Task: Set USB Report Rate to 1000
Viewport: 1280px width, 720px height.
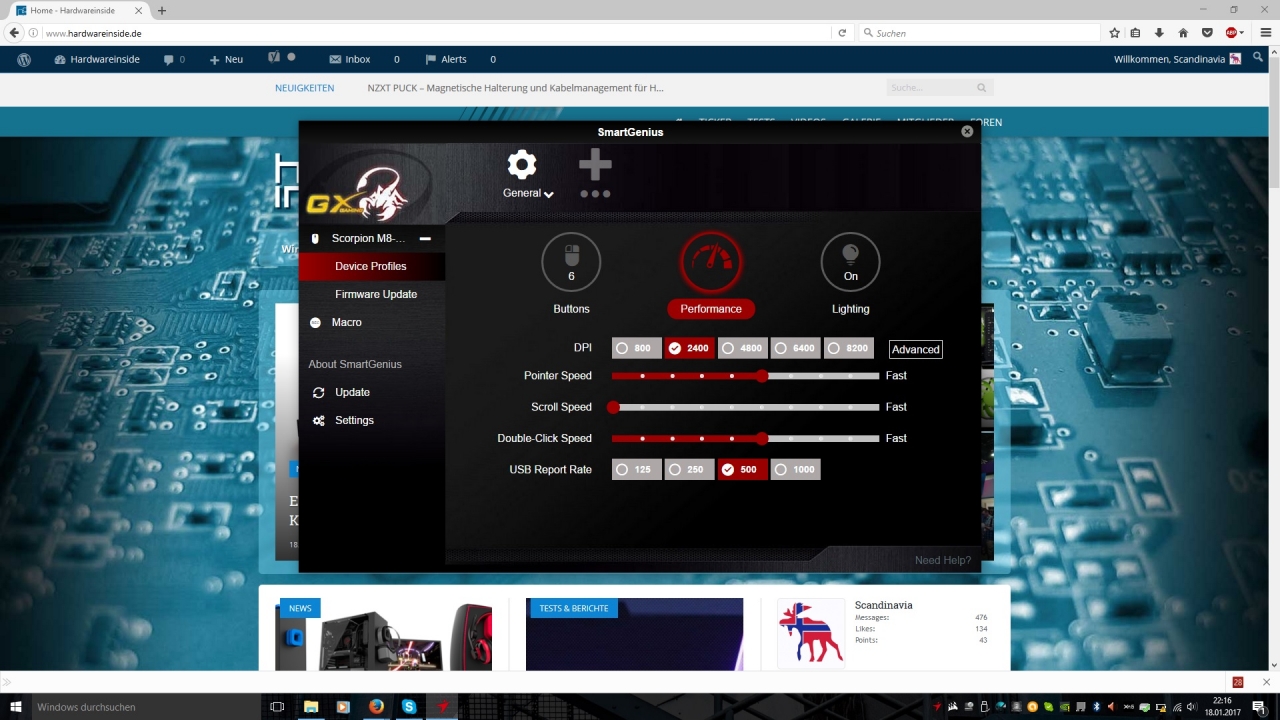Action: [x=795, y=469]
